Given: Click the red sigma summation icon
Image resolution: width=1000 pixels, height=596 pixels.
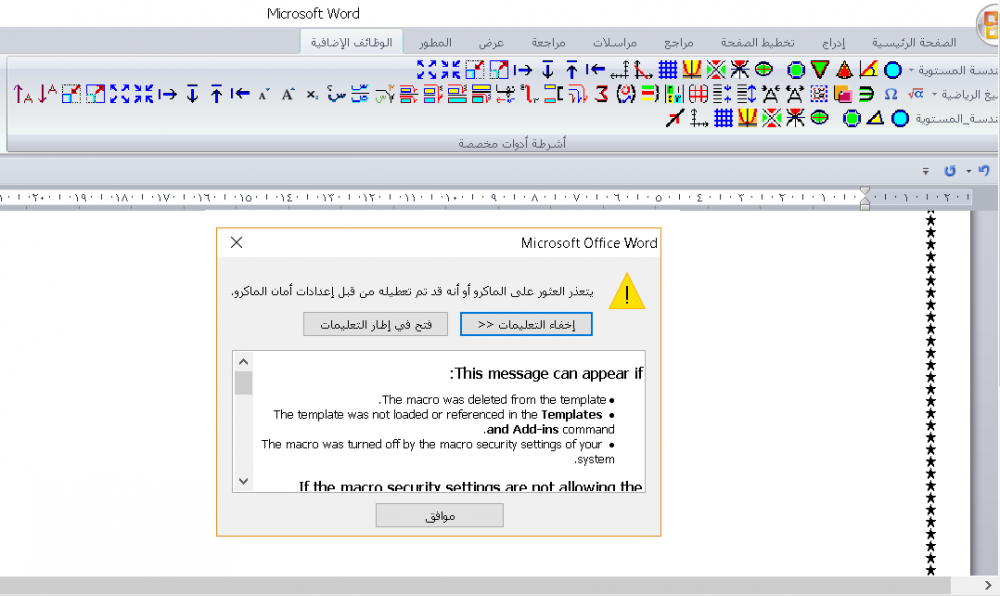Looking at the screenshot, I should 601,94.
